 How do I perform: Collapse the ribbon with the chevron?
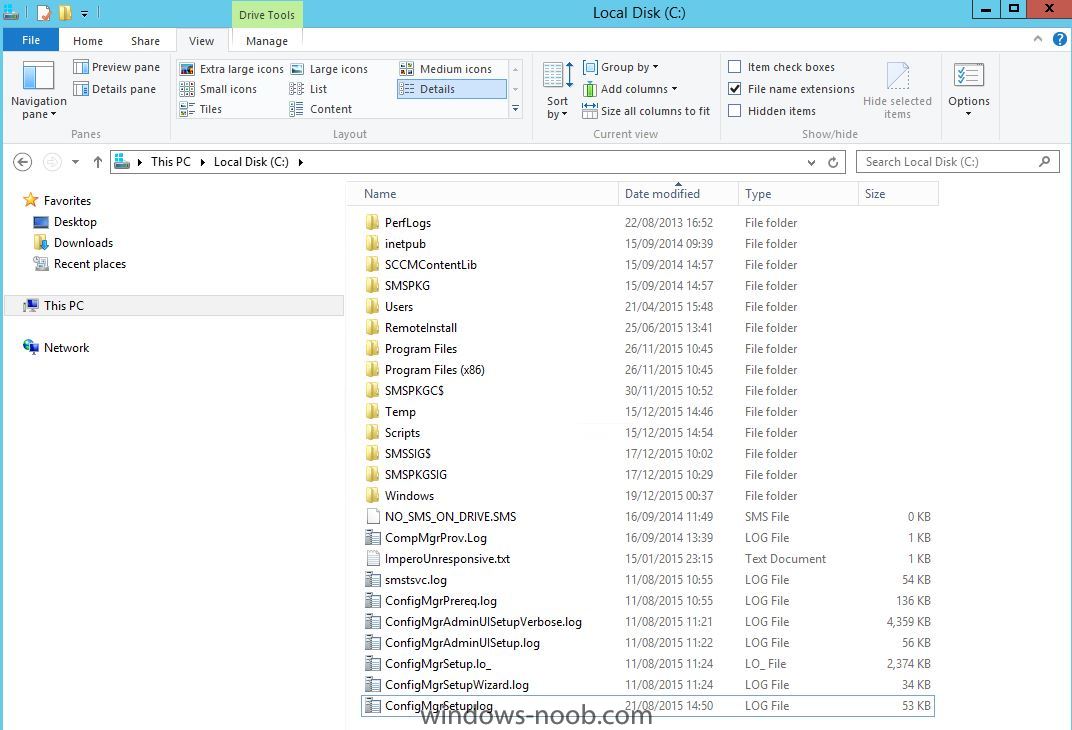(x=1038, y=39)
